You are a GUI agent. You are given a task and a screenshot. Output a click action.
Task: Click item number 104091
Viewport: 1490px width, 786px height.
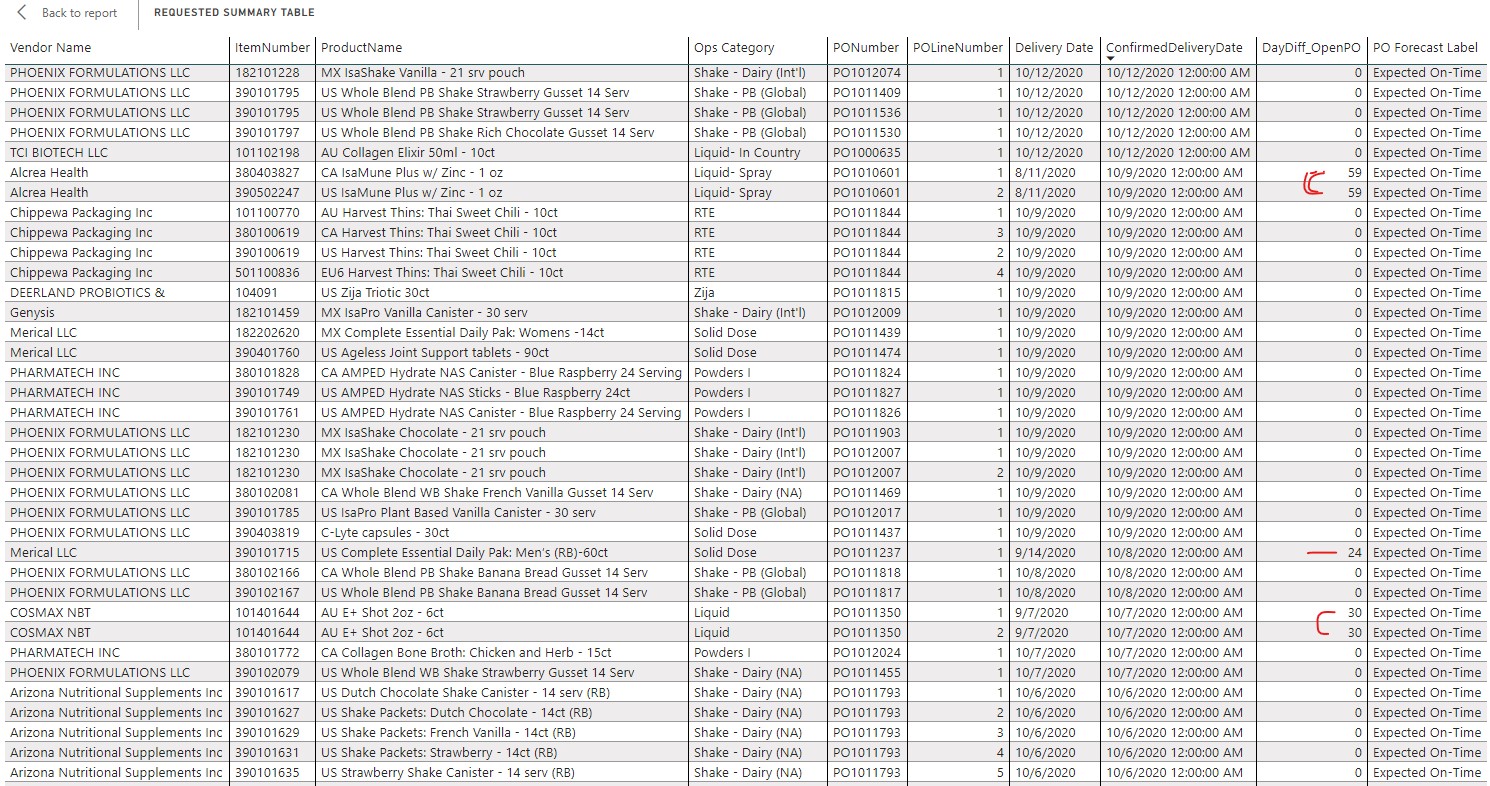tap(256, 292)
